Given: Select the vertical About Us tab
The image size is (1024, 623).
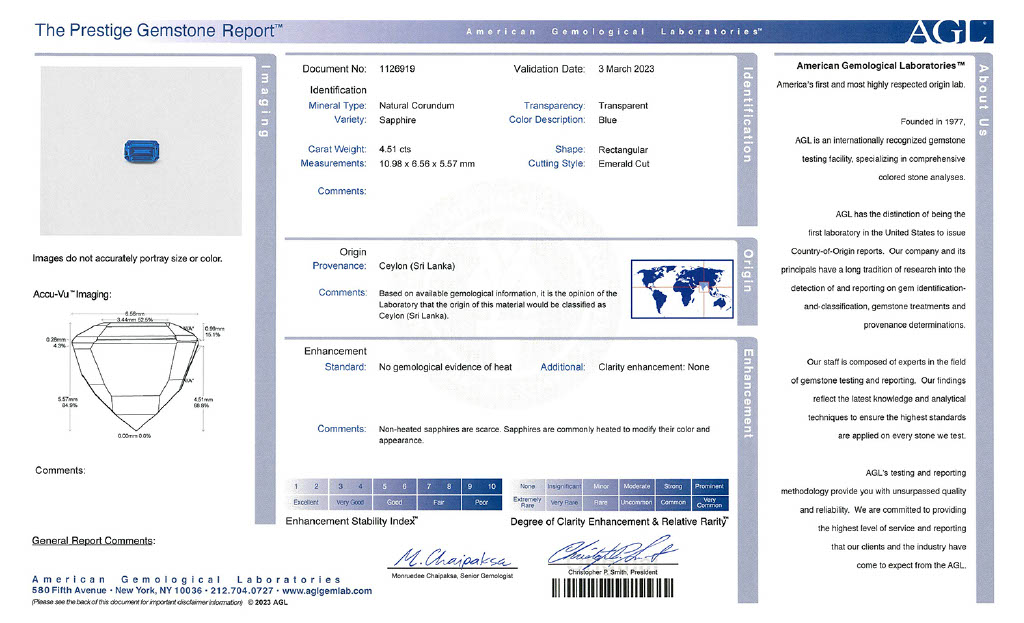Looking at the screenshot, I should click(984, 100).
